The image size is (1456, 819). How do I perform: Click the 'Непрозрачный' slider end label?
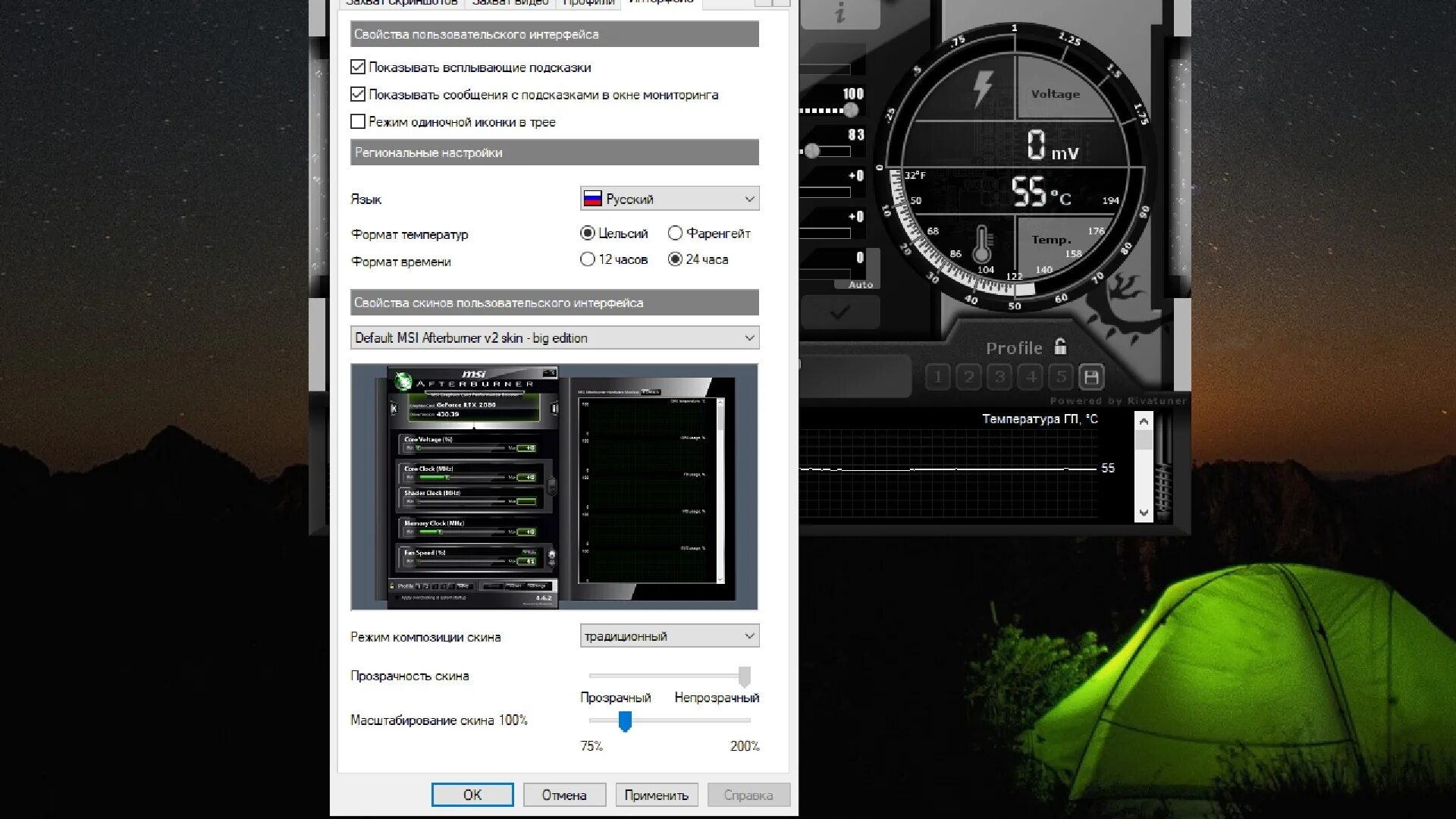pyautogui.click(x=717, y=698)
